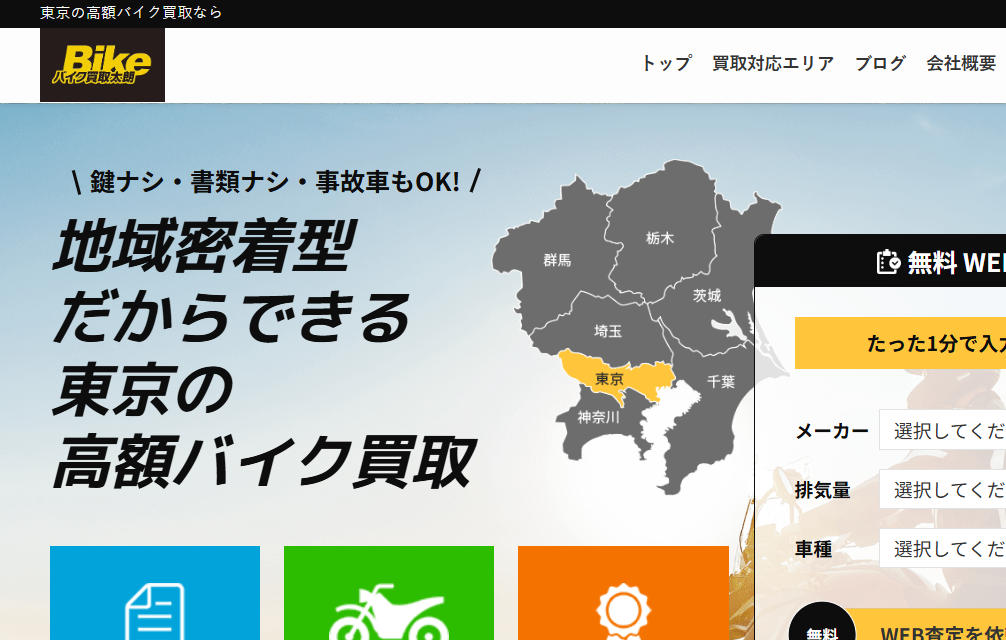Expand the 排気量 select box
Screen dimensions: 1006x640
pyautogui.click(x=942, y=490)
